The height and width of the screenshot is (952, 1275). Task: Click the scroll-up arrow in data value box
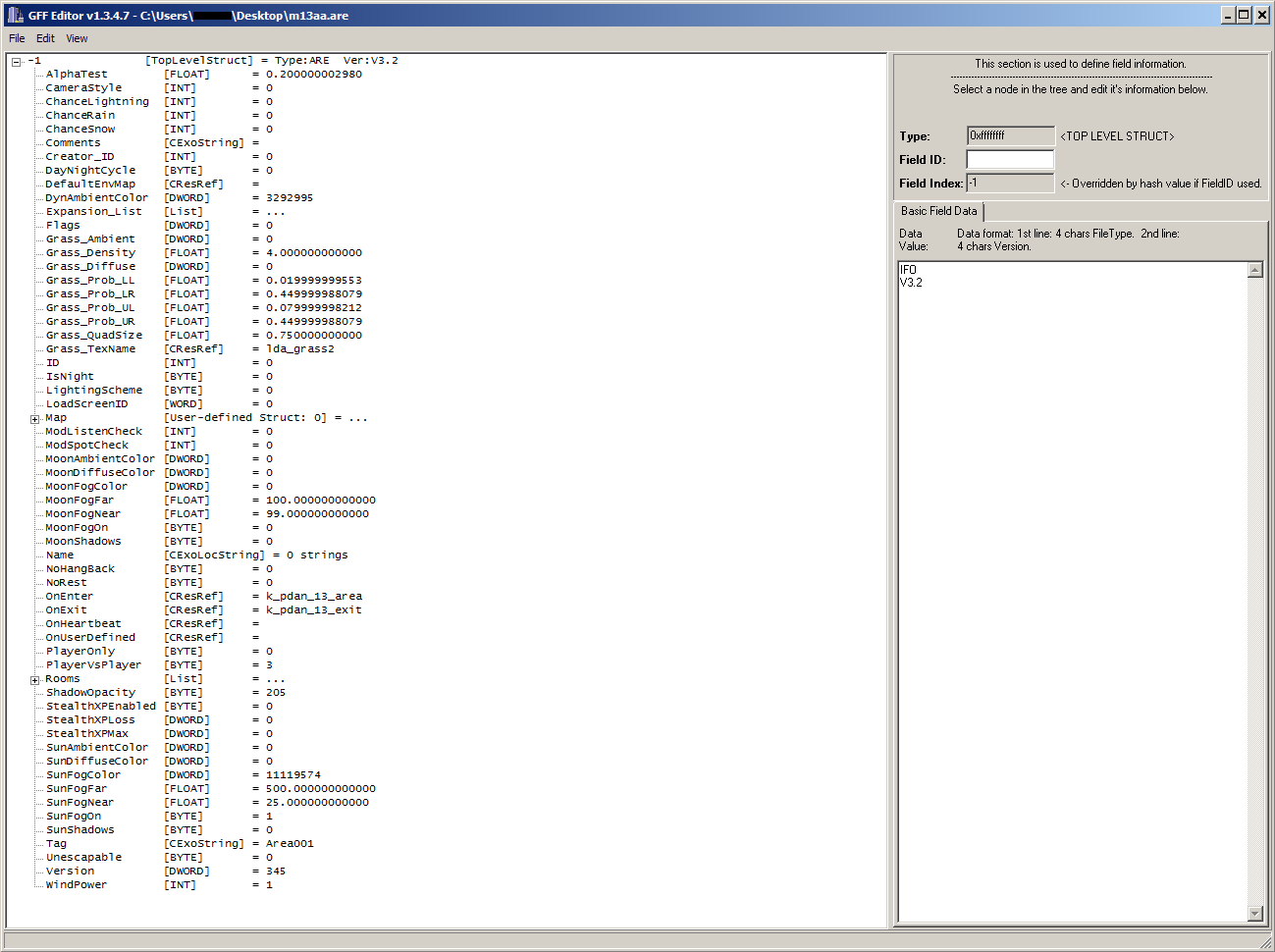coord(1254,270)
